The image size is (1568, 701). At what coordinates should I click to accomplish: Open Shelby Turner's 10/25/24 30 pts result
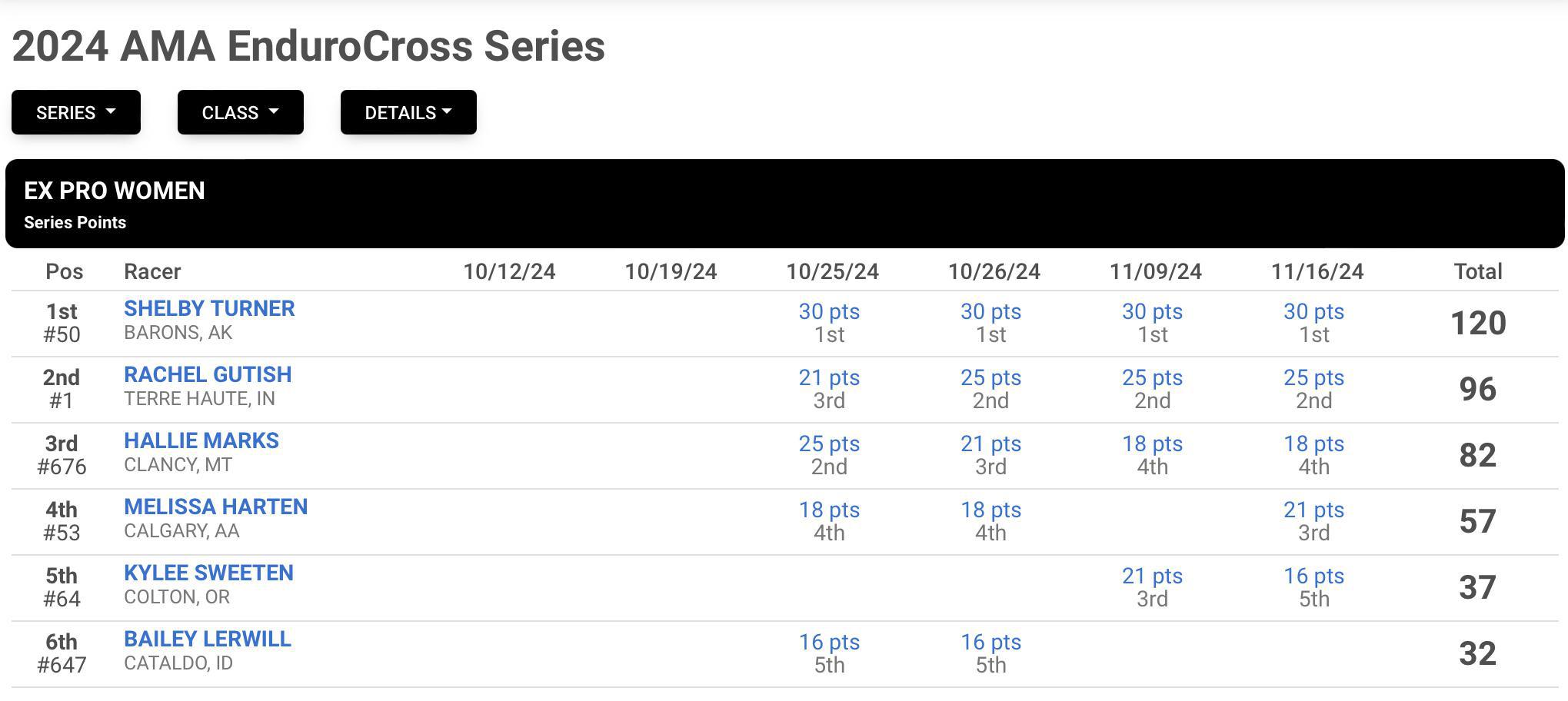pos(829,311)
